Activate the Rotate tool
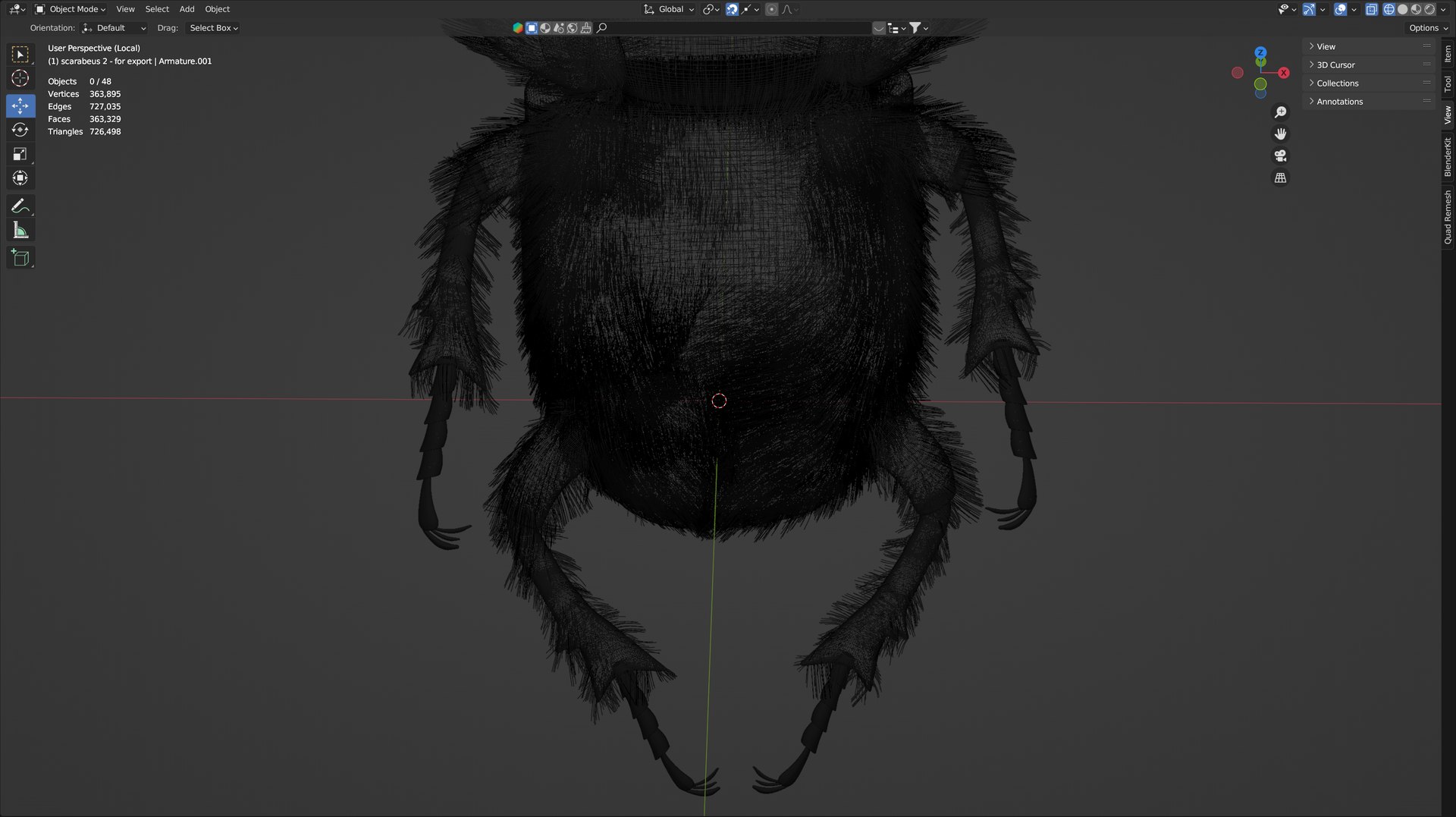The height and width of the screenshot is (817, 1456). (20, 130)
